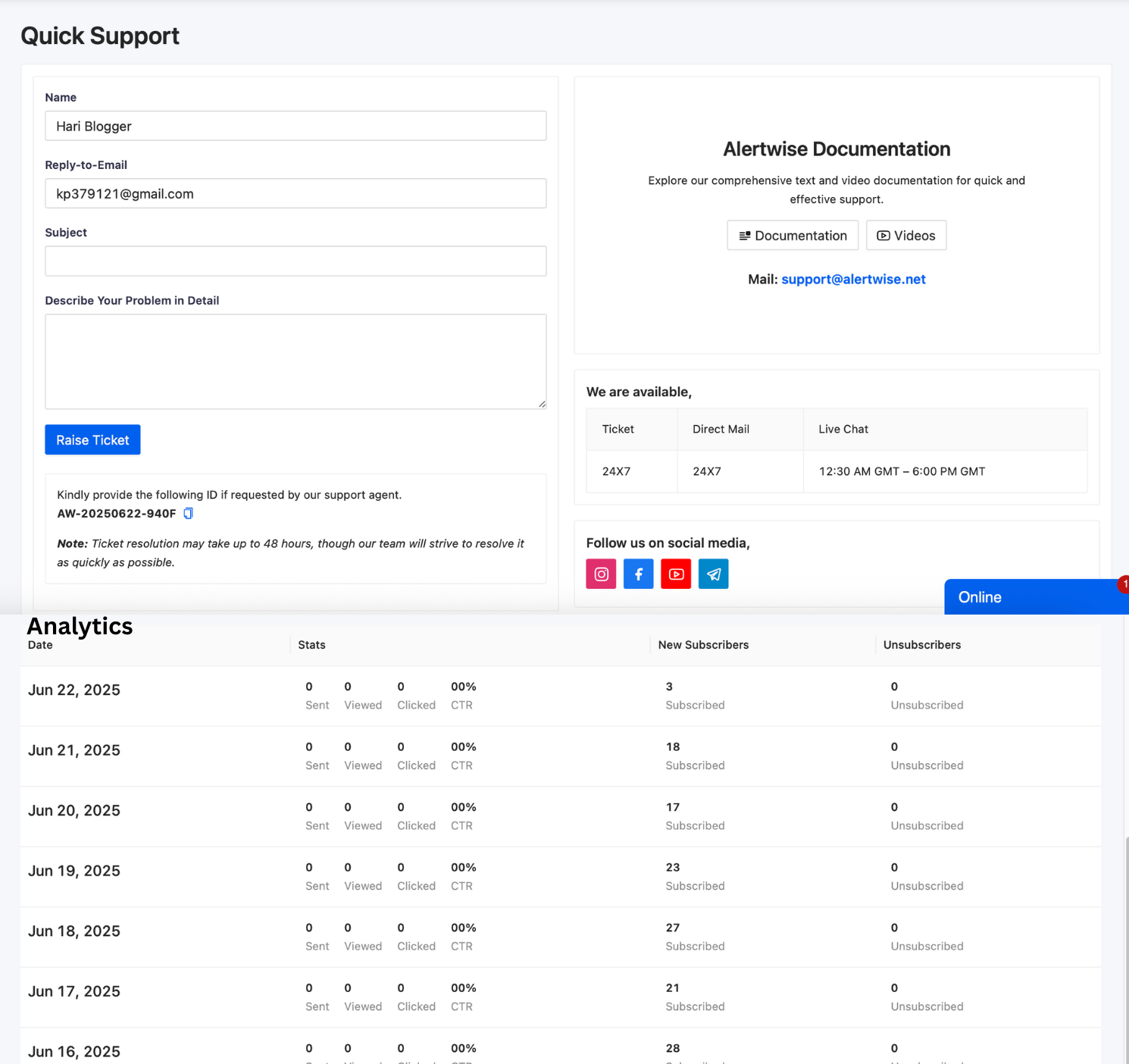Open the Instagram social media icon
Screen dimensions: 1129x1064
coord(601,574)
